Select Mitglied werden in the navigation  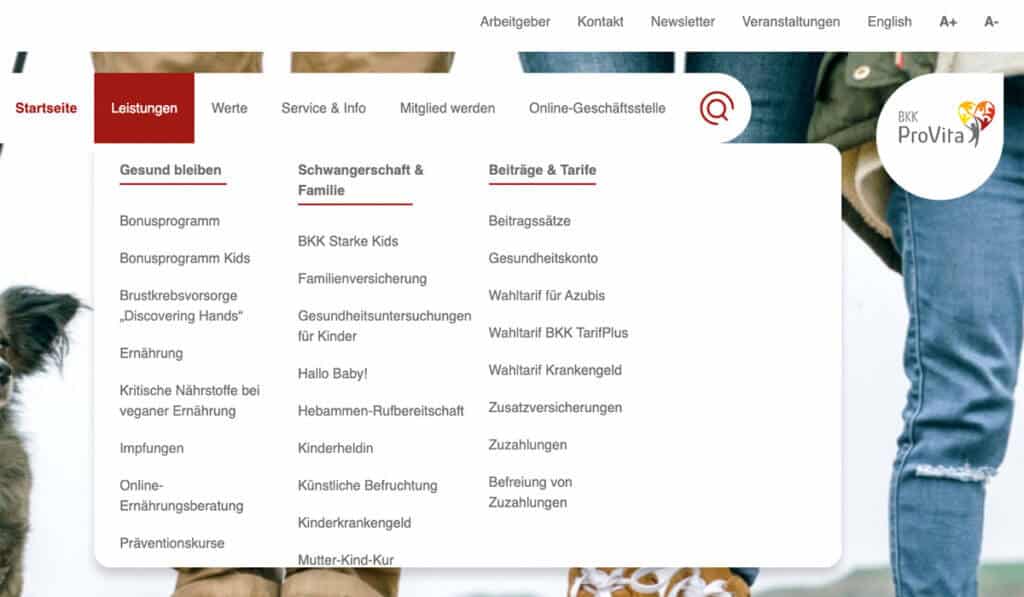pyautogui.click(x=447, y=108)
